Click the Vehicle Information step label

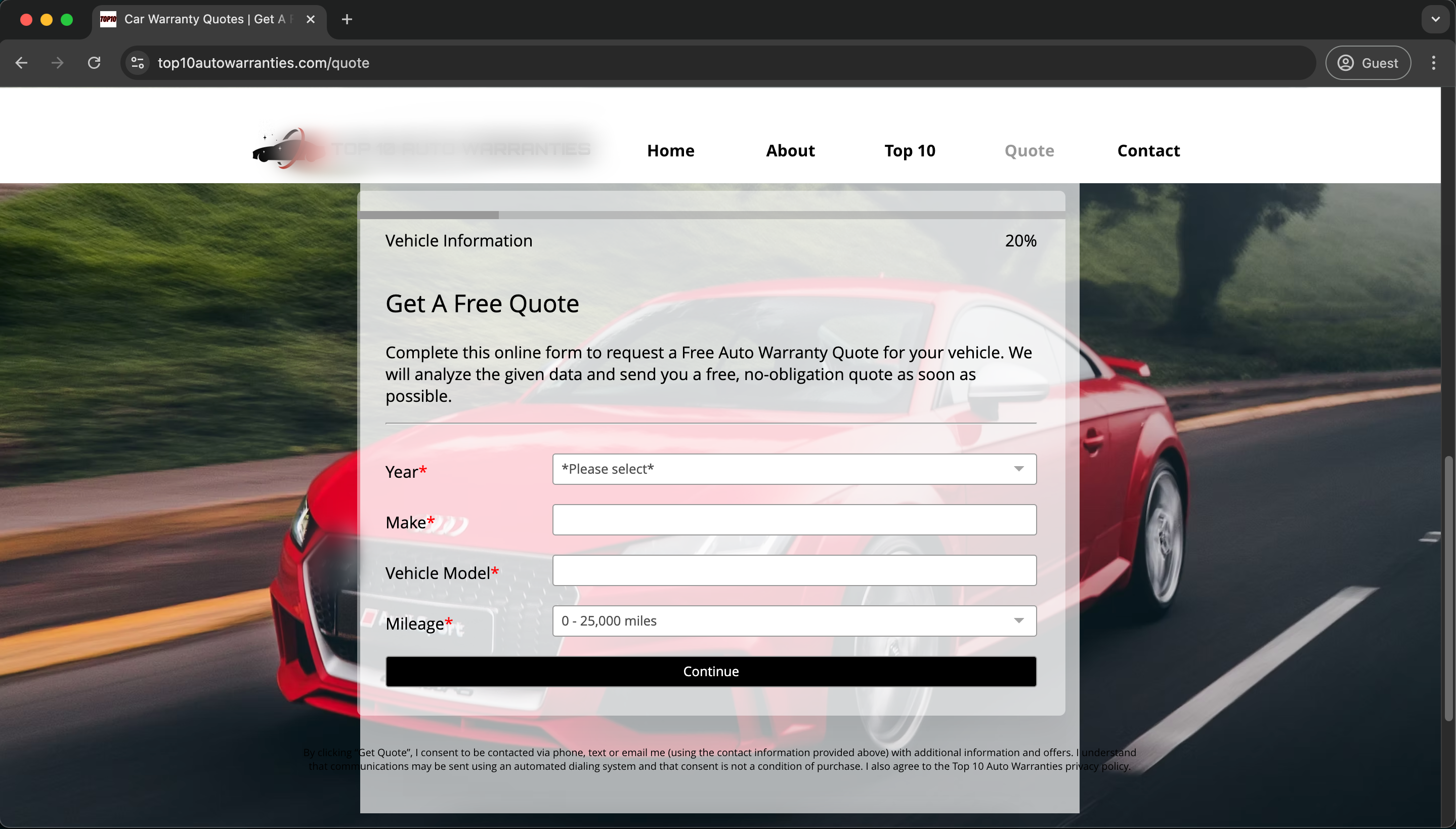pos(458,241)
